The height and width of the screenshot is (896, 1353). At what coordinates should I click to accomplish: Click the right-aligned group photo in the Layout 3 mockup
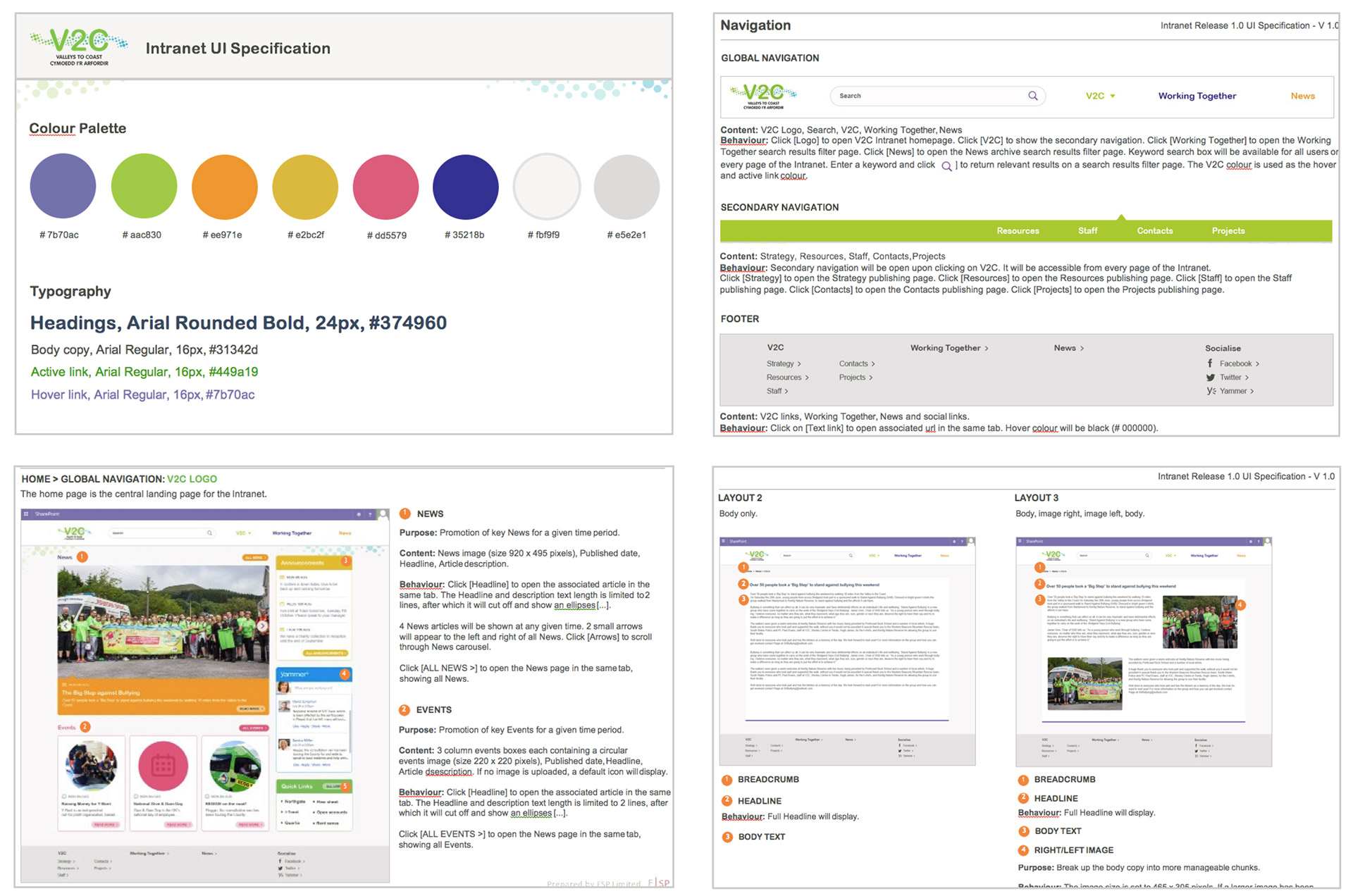1199,622
